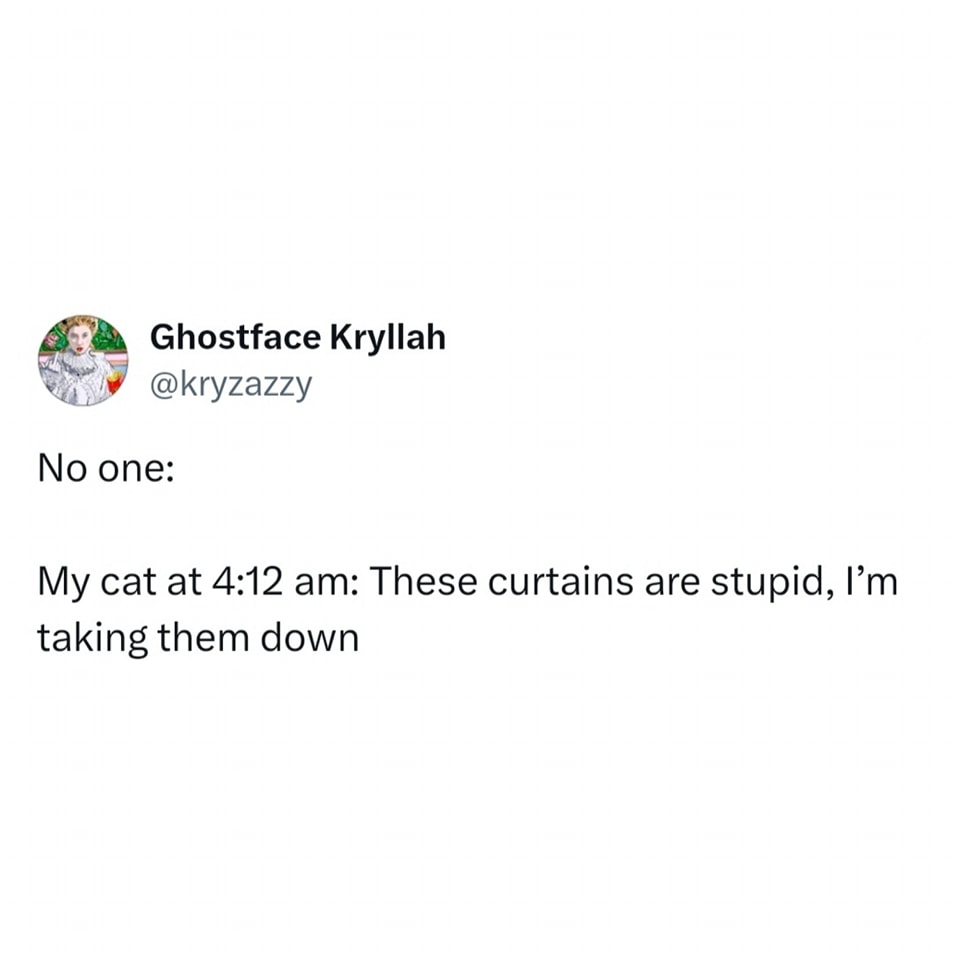Click the word "Kryllah" in the name
This screenshot has height=960, width=960.
tap(385, 338)
